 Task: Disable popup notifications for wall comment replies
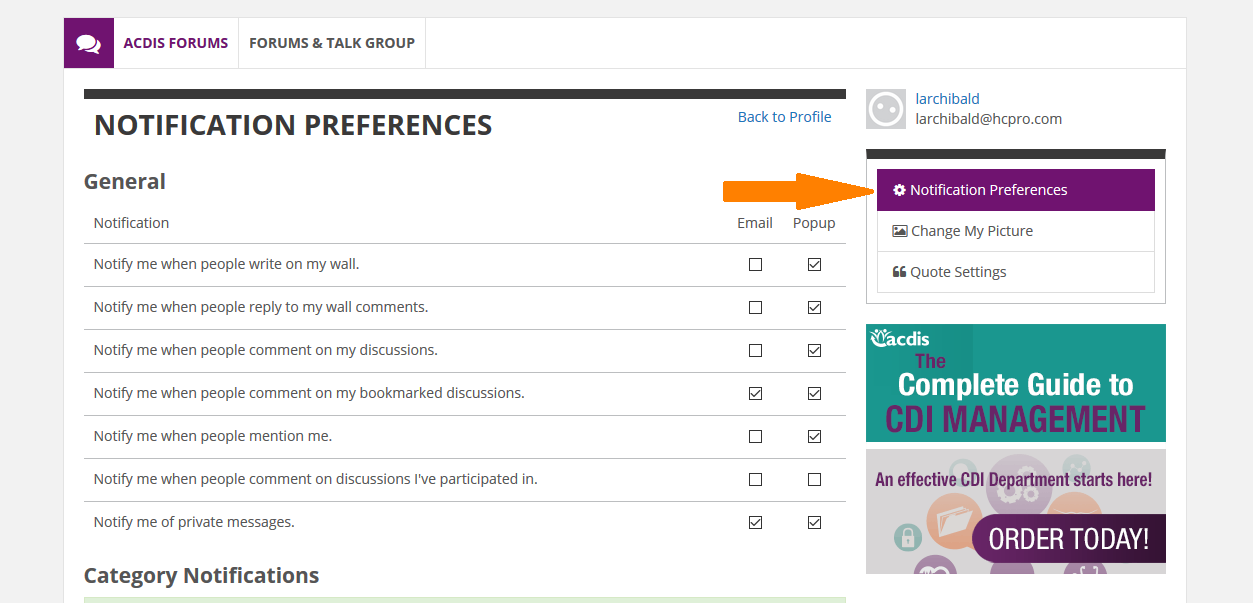(x=814, y=307)
